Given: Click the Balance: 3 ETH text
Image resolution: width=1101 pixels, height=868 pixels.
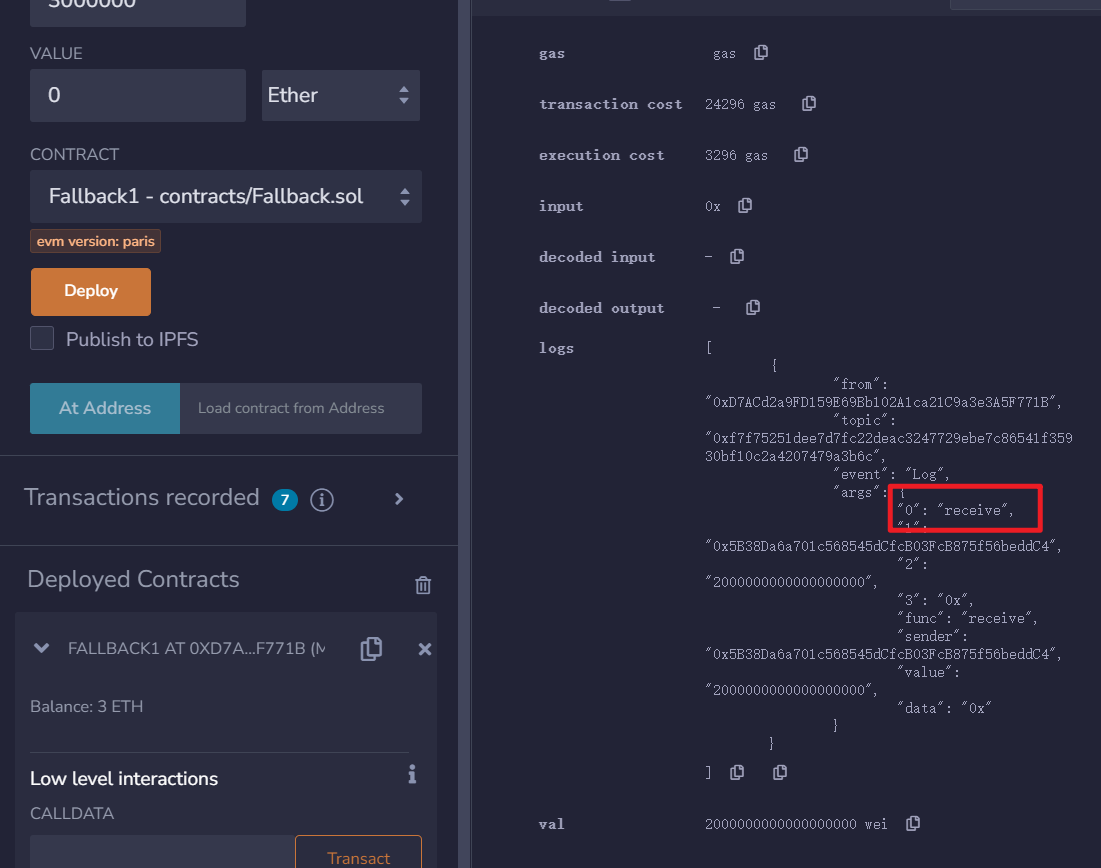Looking at the screenshot, I should tap(86, 706).
